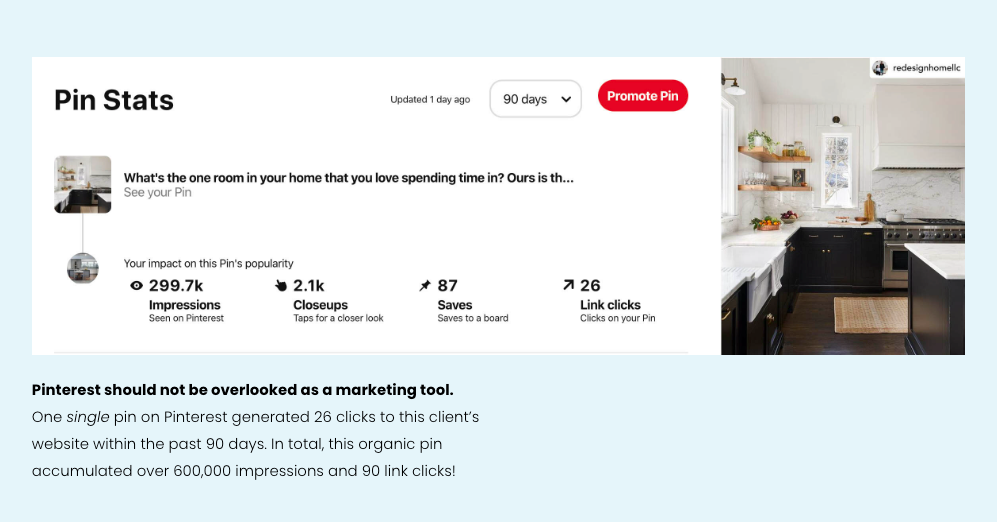Screen dimensions: 997x522
Task: Click the Updated 1 day ago text
Action: 430,100
